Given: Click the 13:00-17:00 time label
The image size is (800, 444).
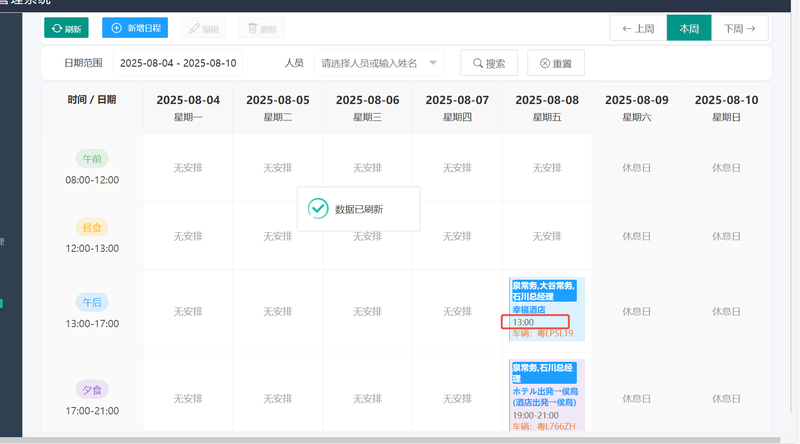Looking at the screenshot, I should click(x=92, y=324).
